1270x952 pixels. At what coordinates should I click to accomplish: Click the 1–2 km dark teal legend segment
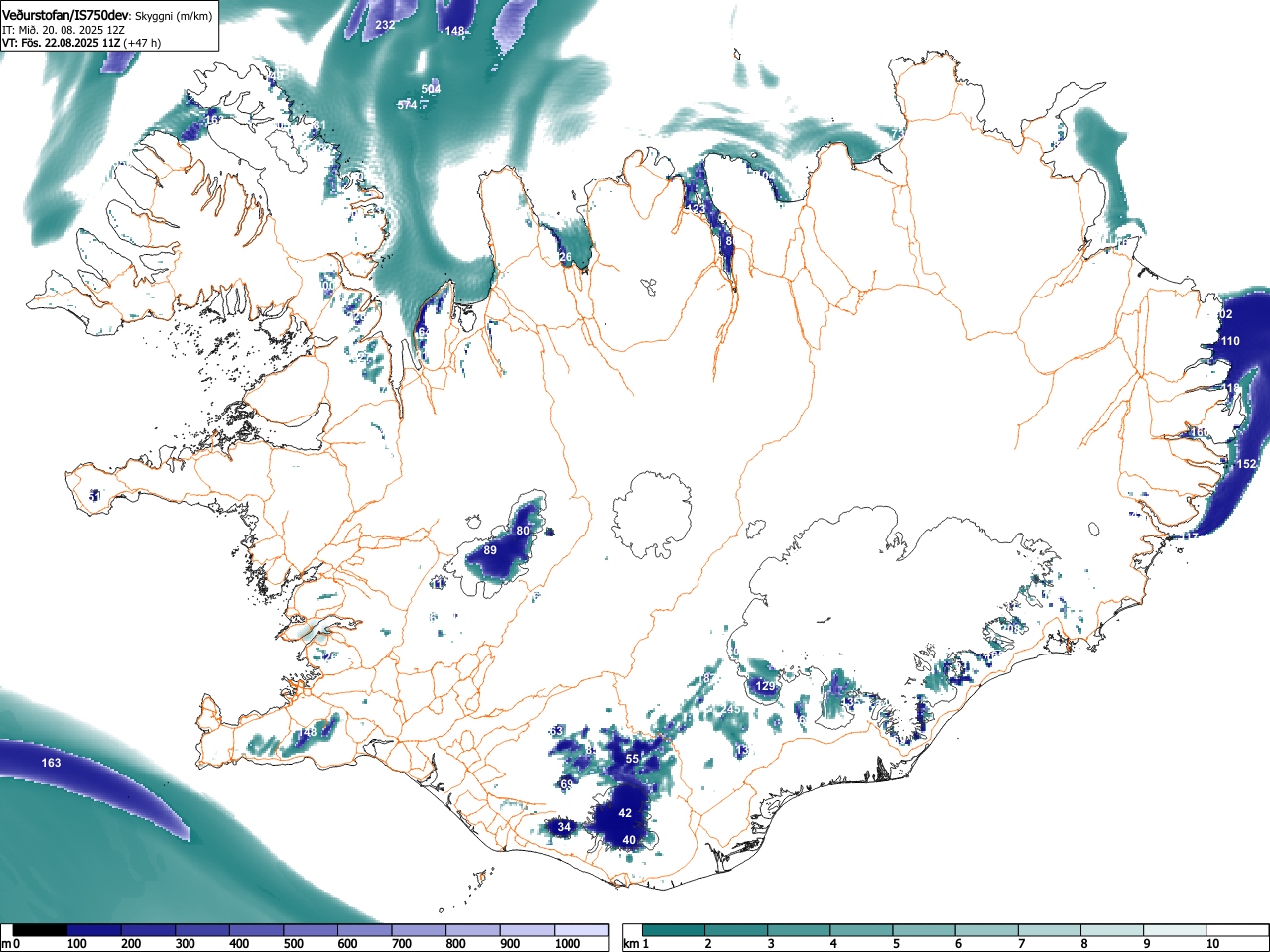[674, 930]
